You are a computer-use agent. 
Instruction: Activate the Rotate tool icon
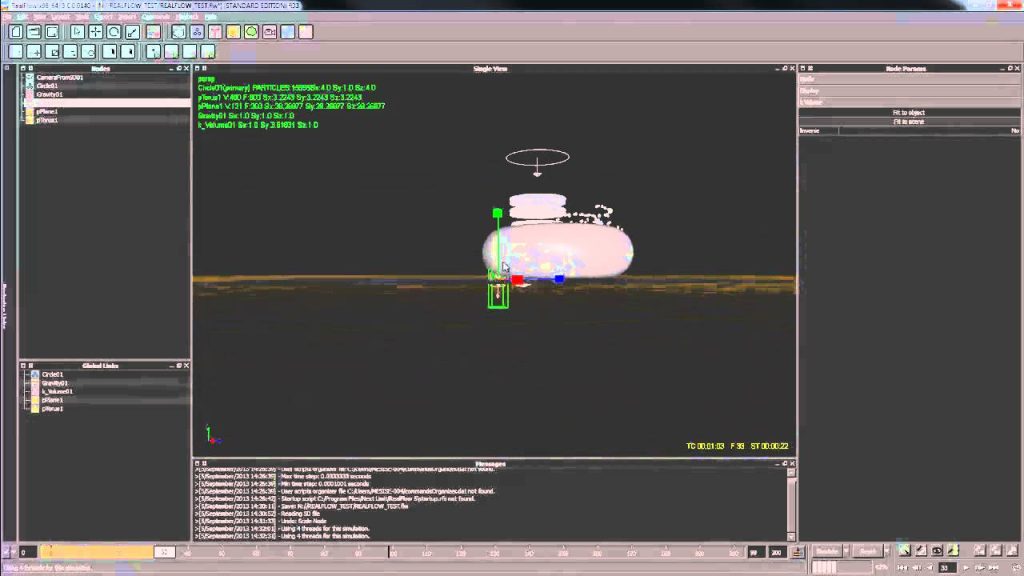click(x=114, y=31)
